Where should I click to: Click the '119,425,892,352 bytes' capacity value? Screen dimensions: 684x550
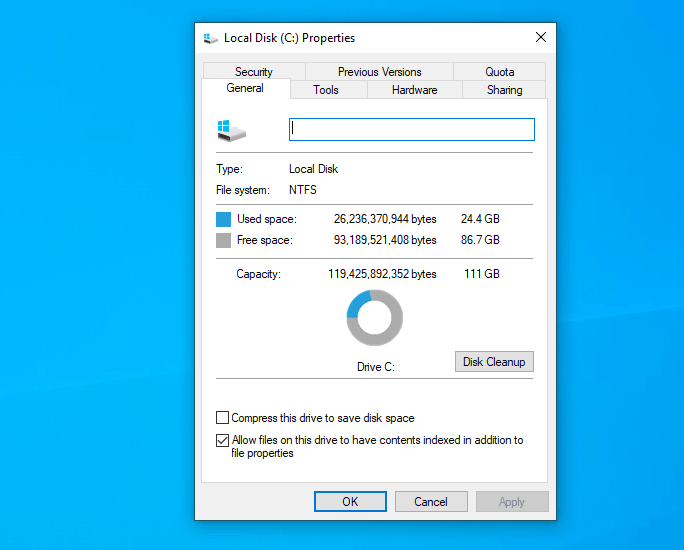tap(382, 274)
